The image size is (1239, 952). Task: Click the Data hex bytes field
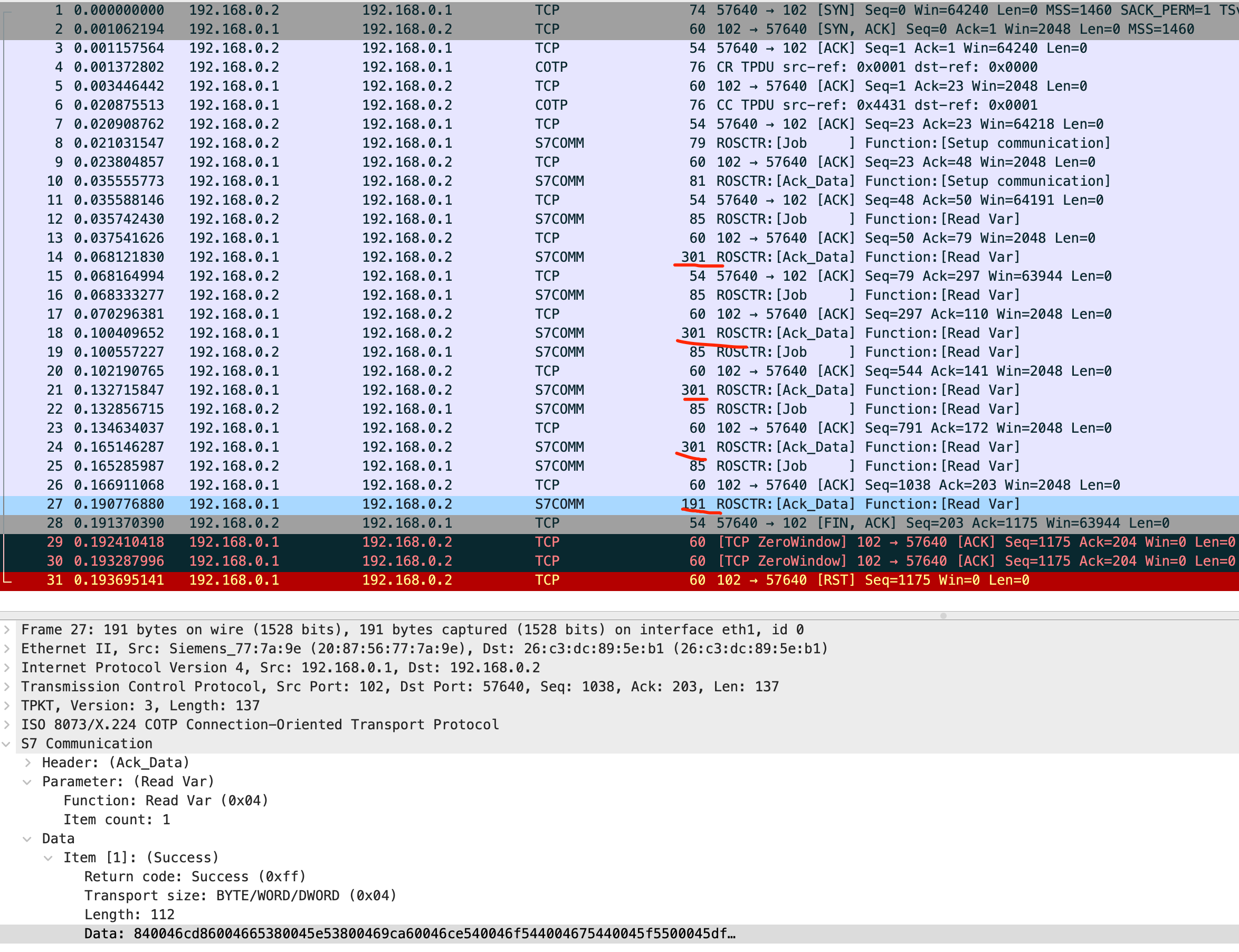(x=408, y=934)
